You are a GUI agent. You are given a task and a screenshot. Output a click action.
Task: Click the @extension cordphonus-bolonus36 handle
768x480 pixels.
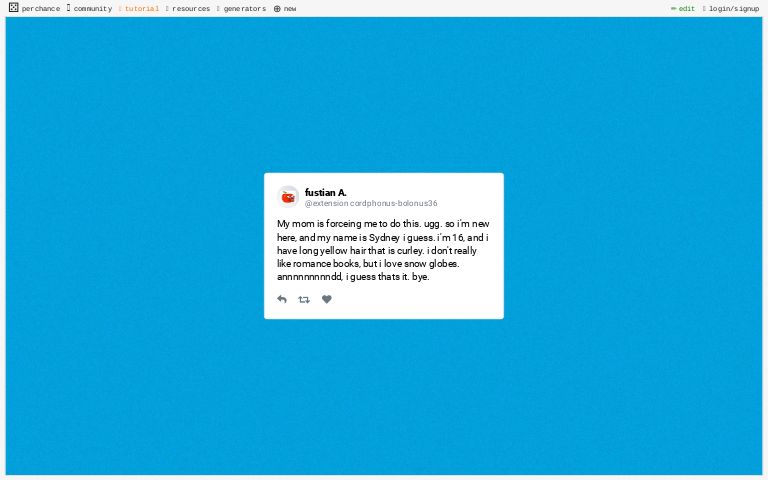coord(371,204)
